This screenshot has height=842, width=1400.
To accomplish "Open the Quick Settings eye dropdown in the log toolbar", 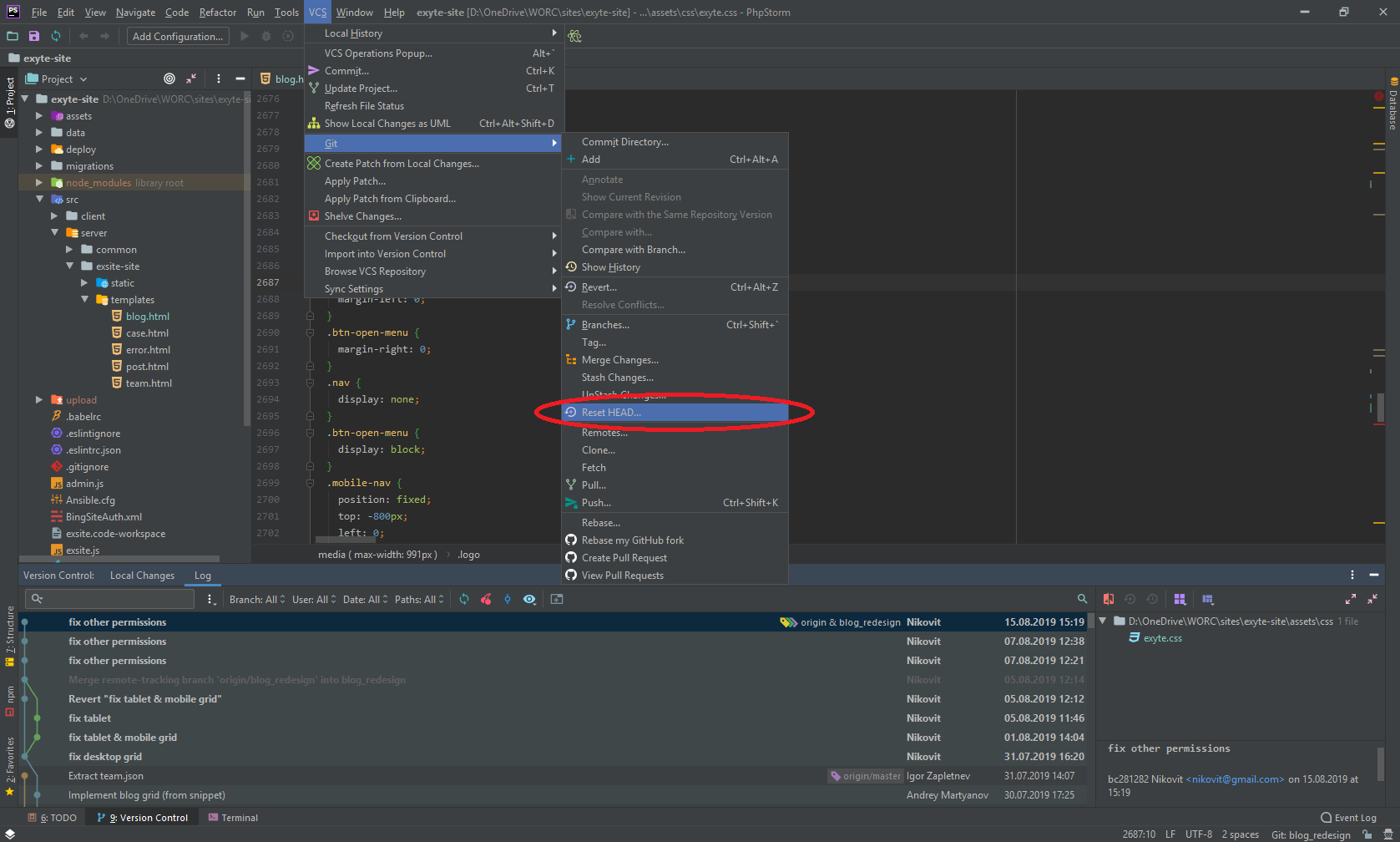I will point(529,599).
